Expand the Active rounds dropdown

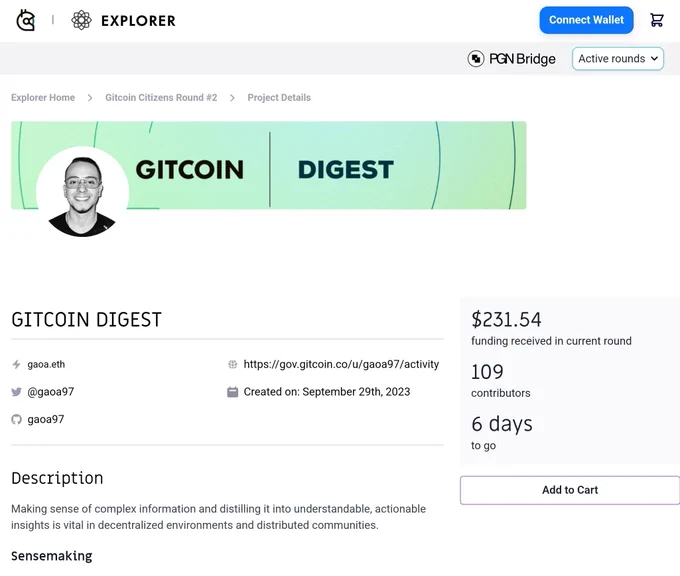pyautogui.click(x=618, y=59)
